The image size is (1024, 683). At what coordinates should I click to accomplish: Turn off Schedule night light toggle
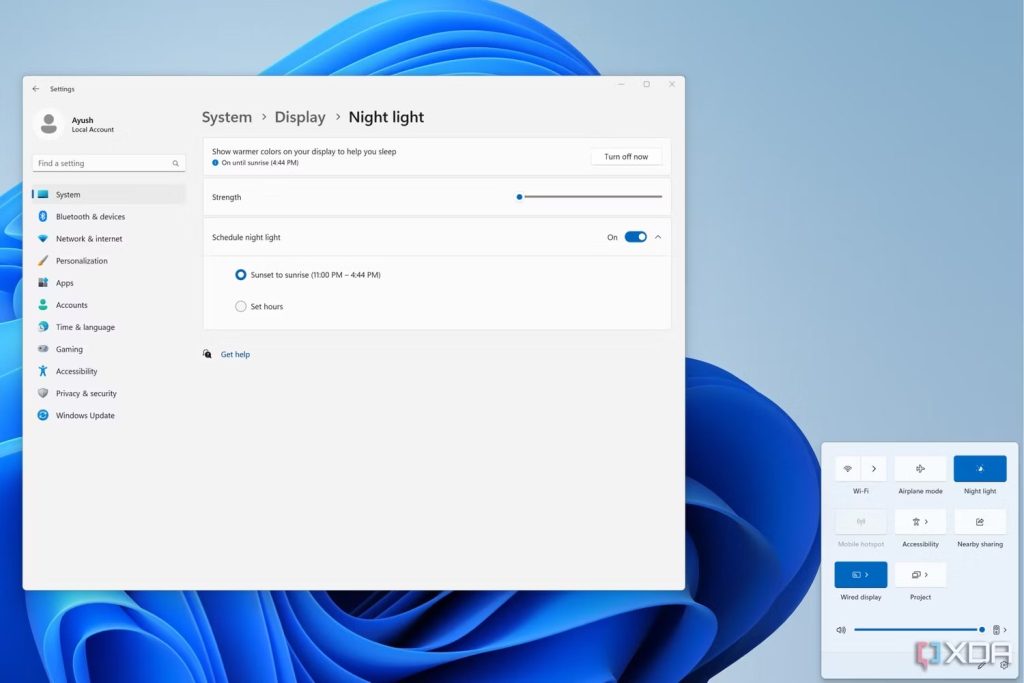coord(635,237)
